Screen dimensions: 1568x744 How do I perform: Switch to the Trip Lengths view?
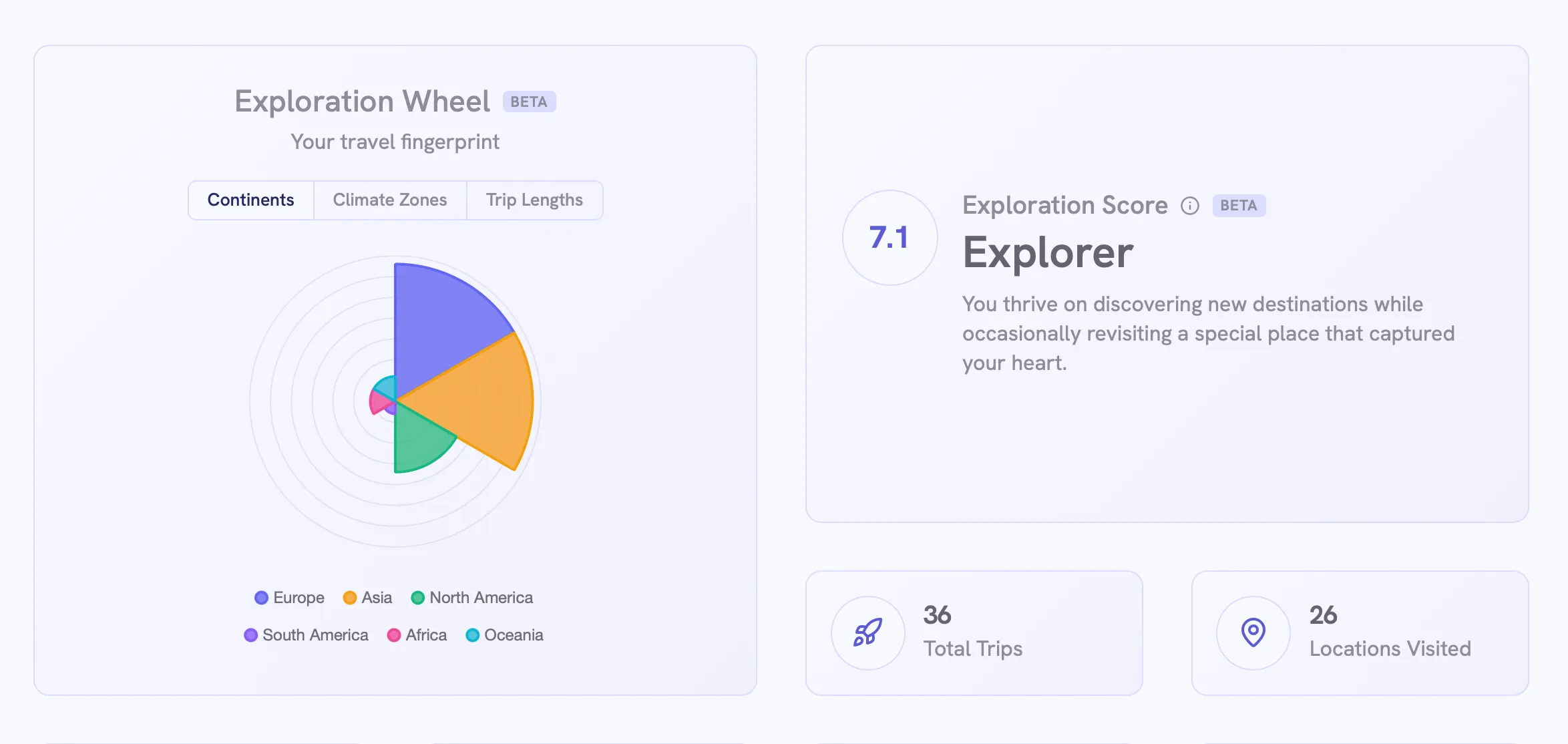[x=534, y=200]
